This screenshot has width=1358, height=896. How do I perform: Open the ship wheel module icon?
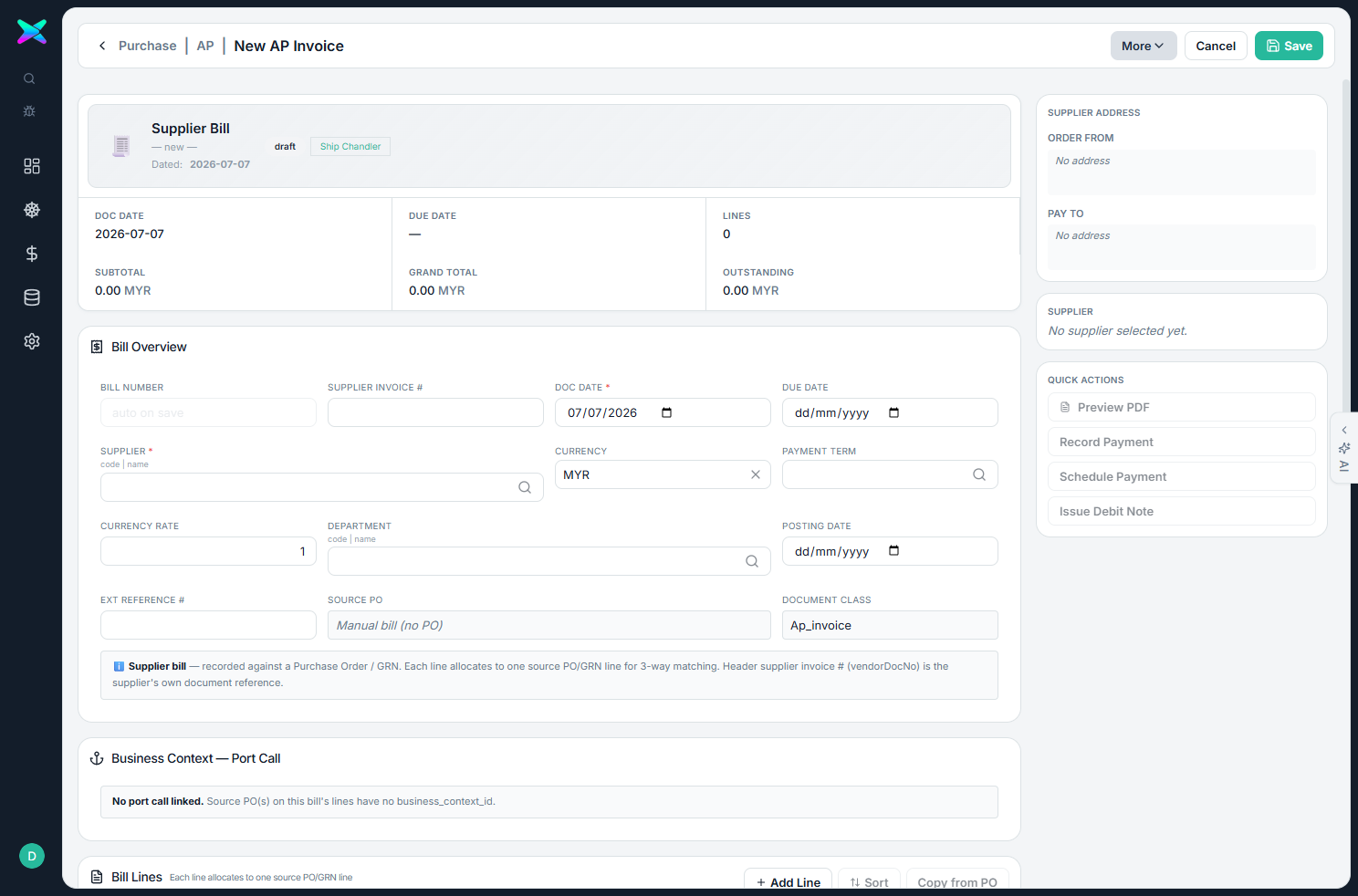click(32, 210)
